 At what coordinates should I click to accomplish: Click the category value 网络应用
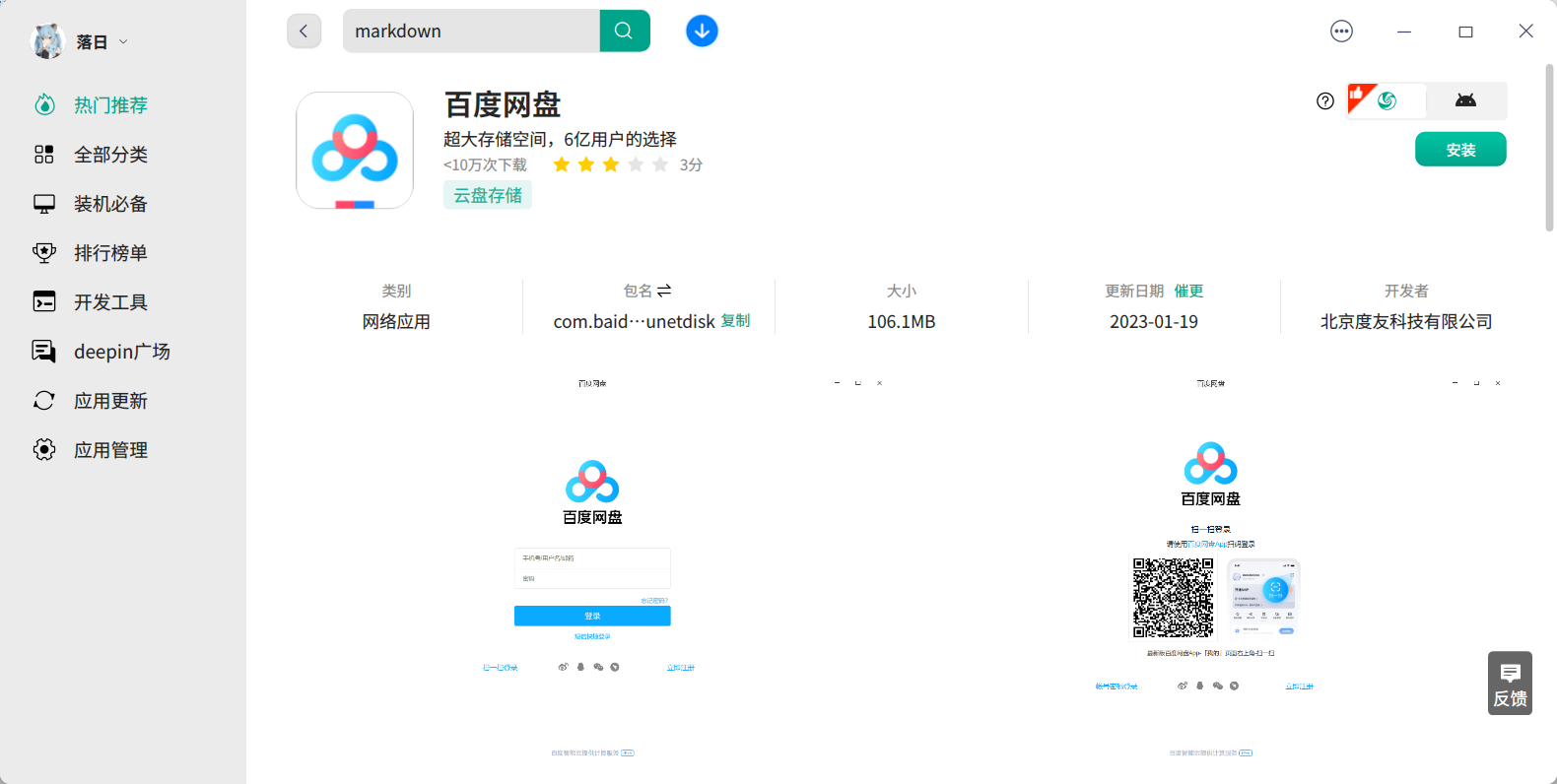[x=396, y=322]
